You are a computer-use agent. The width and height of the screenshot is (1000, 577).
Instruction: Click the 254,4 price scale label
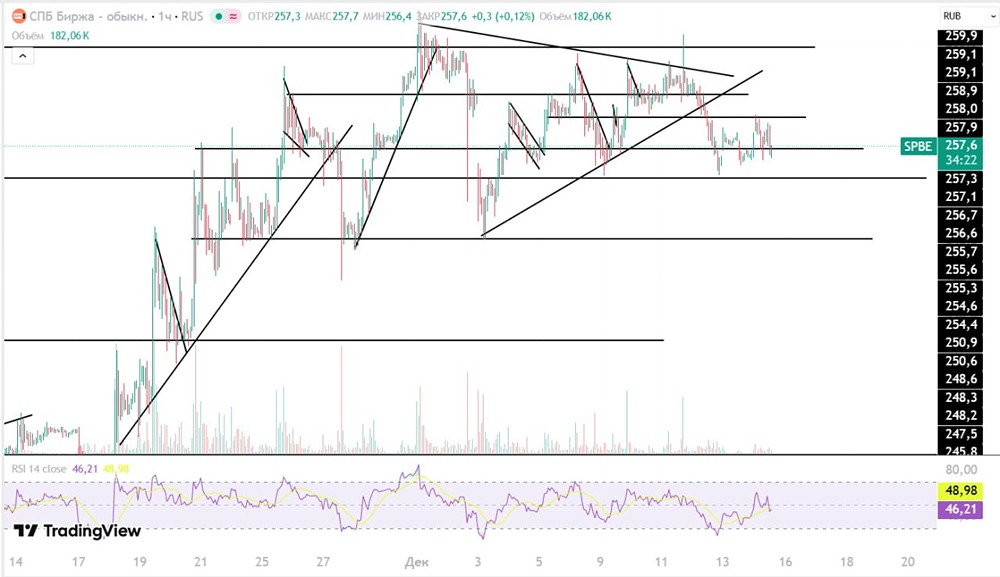961,325
